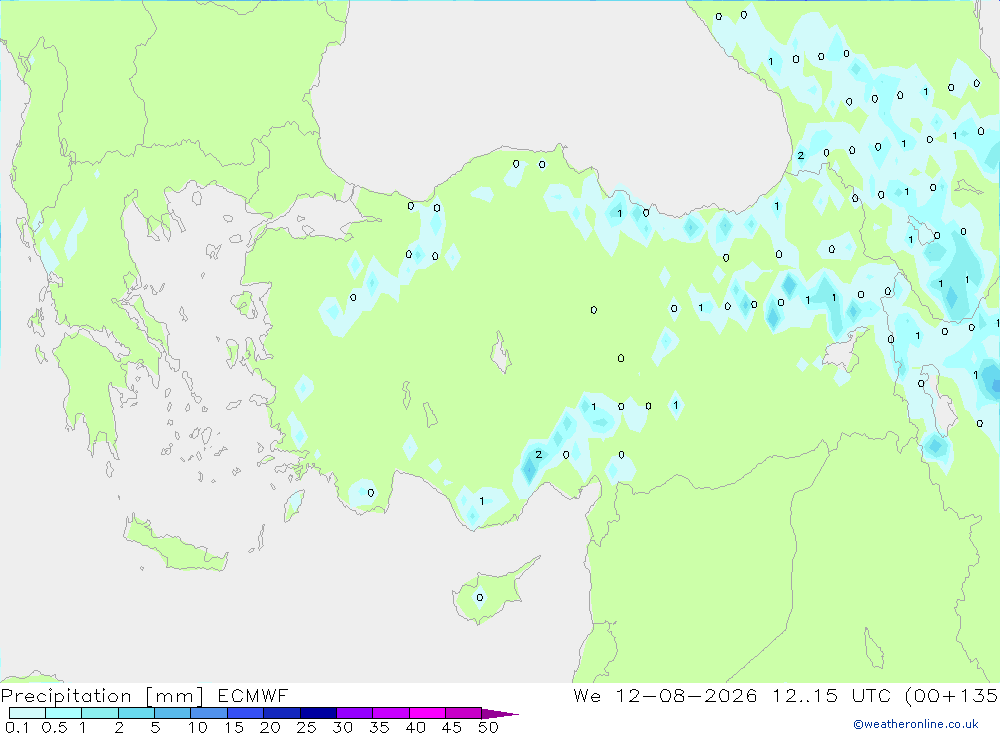The image size is (1000, 733).
Task: Click the 0.1–0.5 mm lightest cyan legend swatch
Action: (27, 713)
